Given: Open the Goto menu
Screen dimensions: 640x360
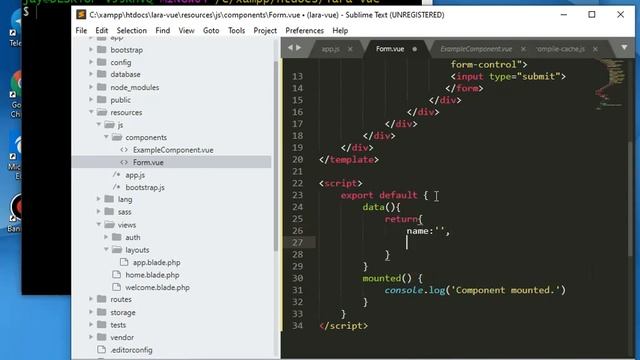Looking at the screenshot, I should pyautogui.click(x=211, y=31).
